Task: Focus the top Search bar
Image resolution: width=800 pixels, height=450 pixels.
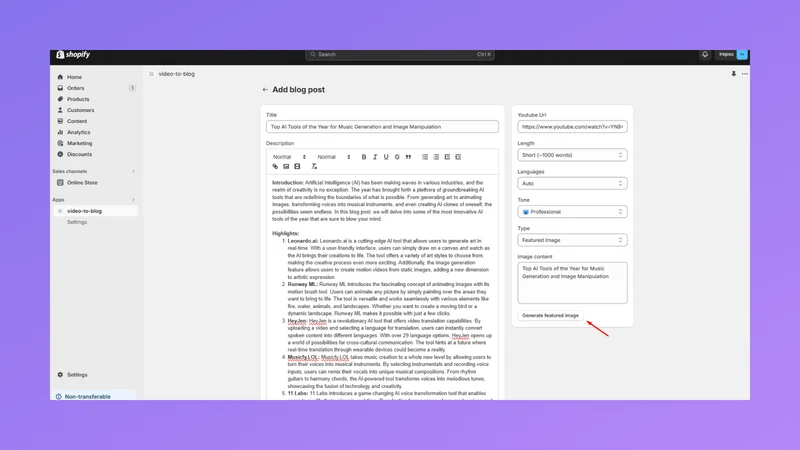Action: click(399, 55)
